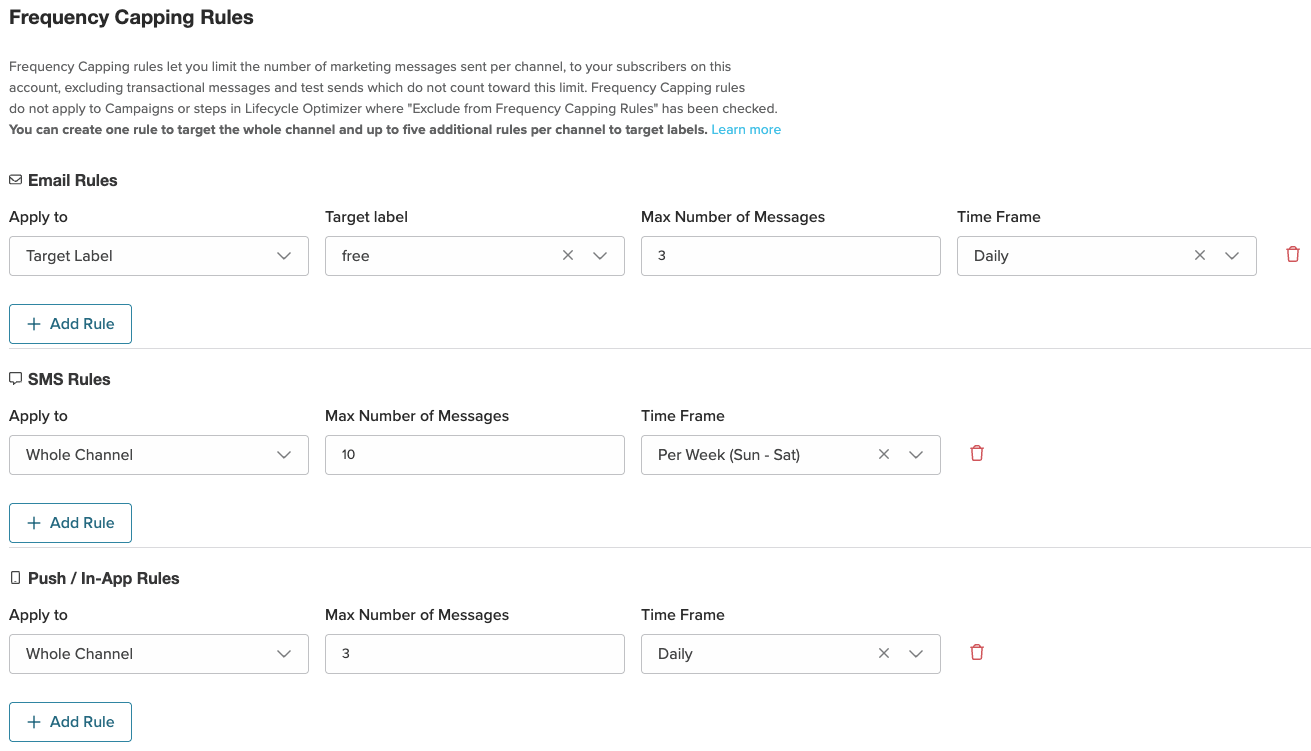Open the Push rule Apply to dropdown
The height and width of the screenshot is (751, 1311).
[158, 654]
